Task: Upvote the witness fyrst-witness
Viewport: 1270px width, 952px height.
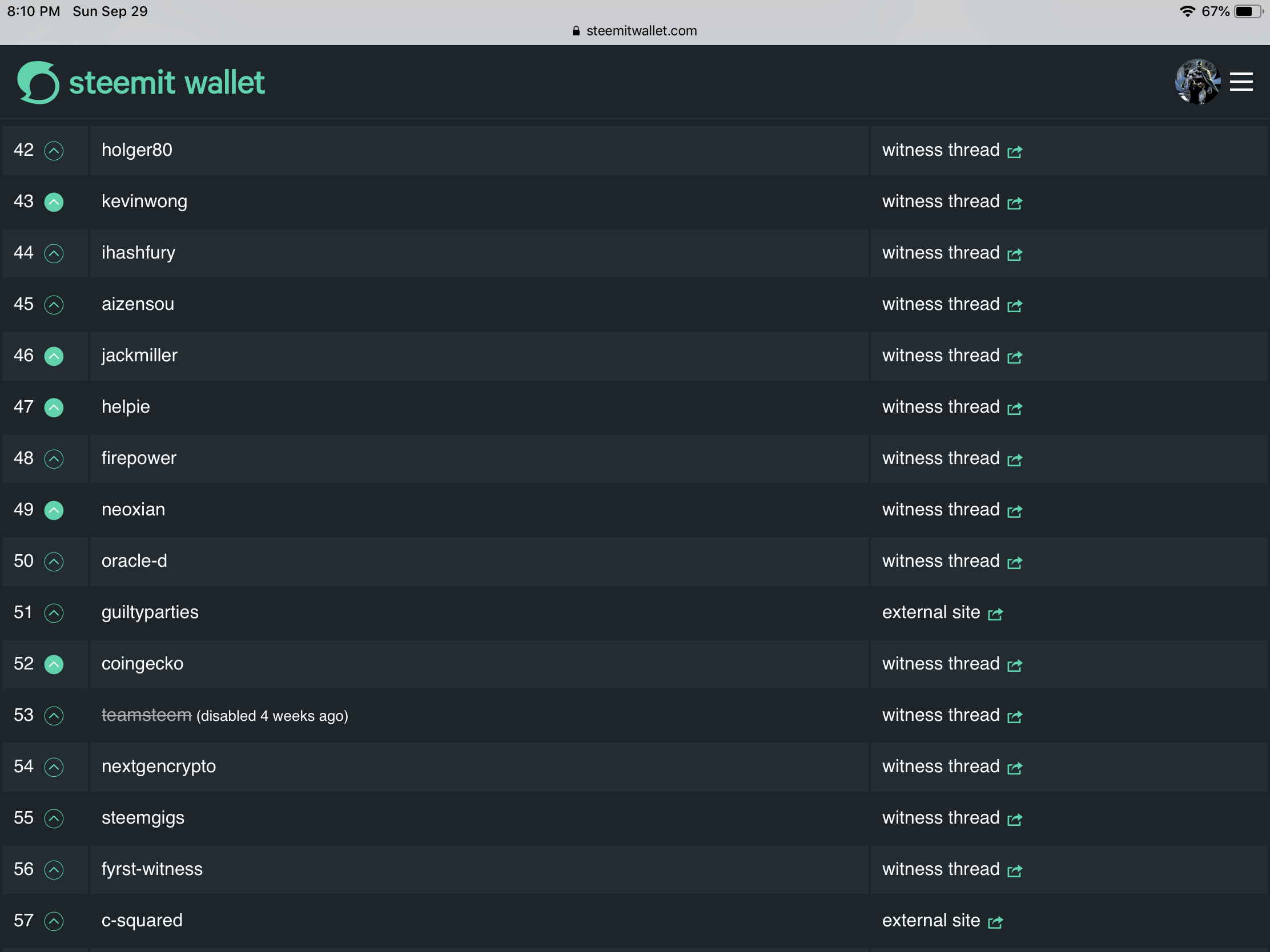Action: coord(54,870)
